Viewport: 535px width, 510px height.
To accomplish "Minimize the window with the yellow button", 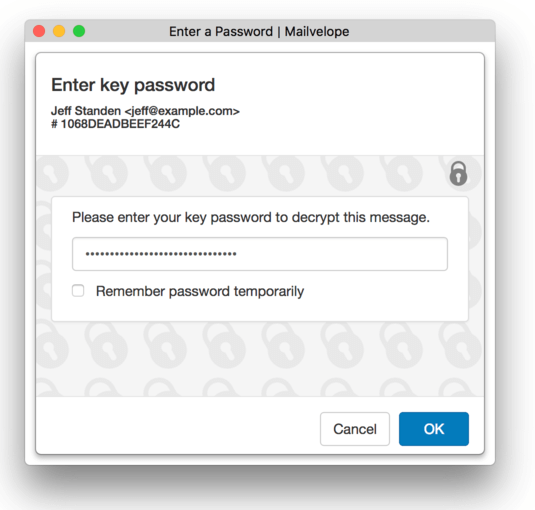I will click(59, 31).
